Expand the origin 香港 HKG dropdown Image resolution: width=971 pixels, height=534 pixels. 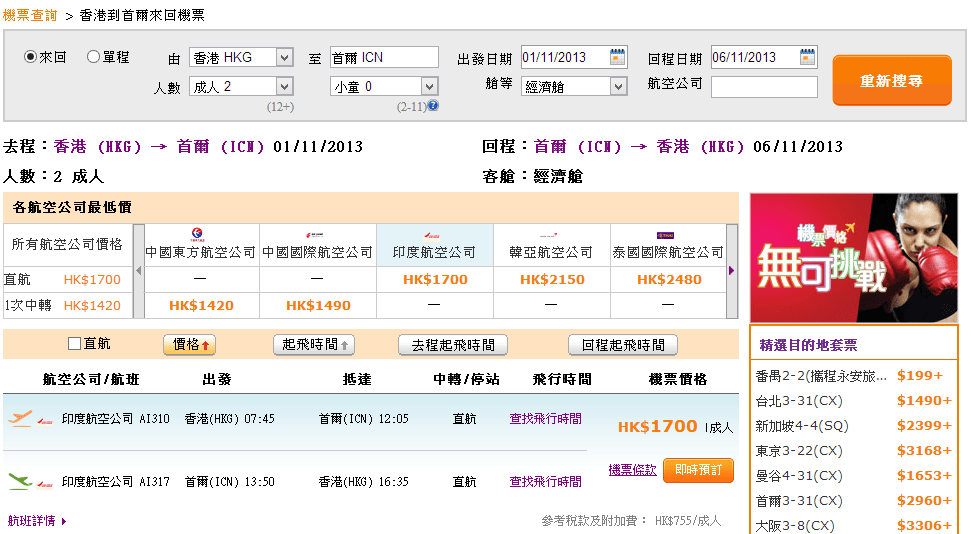click(284, 57)
